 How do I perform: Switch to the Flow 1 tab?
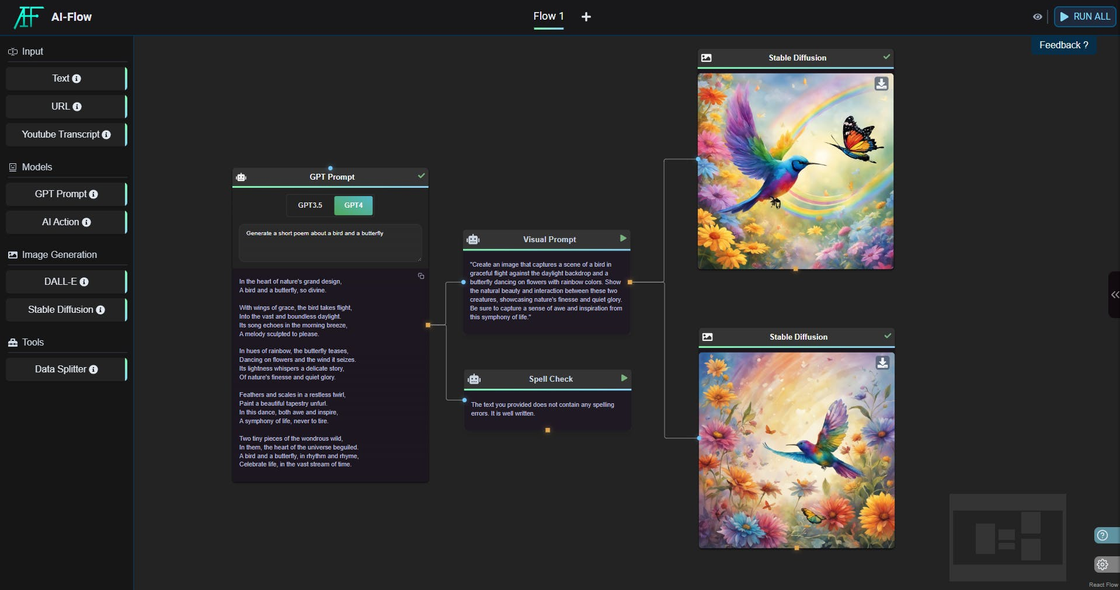click(x=548, y=16)
